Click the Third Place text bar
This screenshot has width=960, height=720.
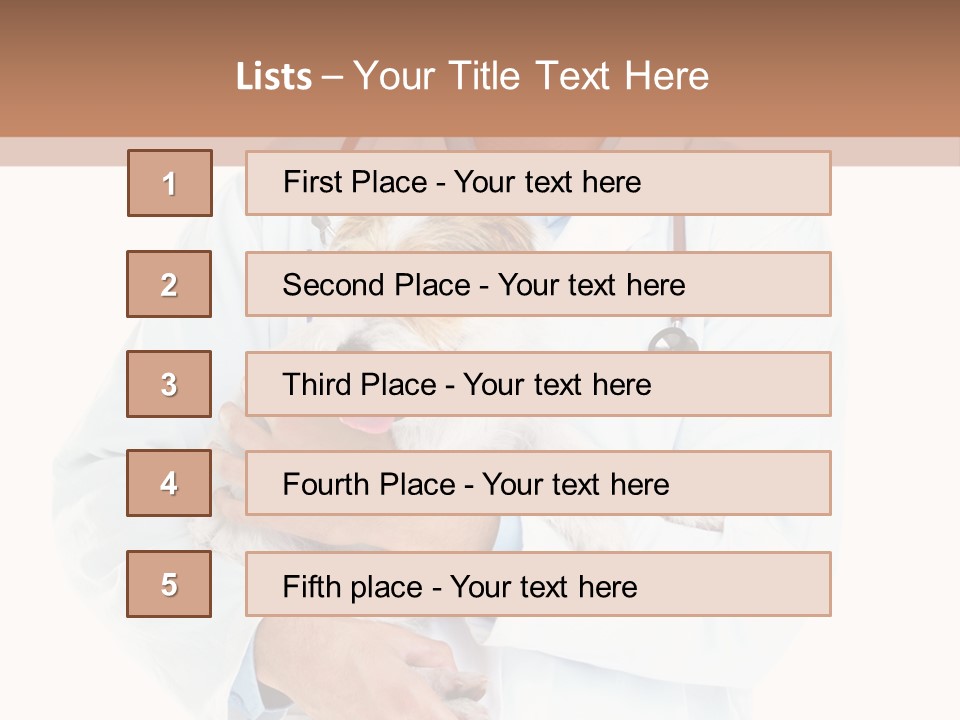tap(538, 384)
